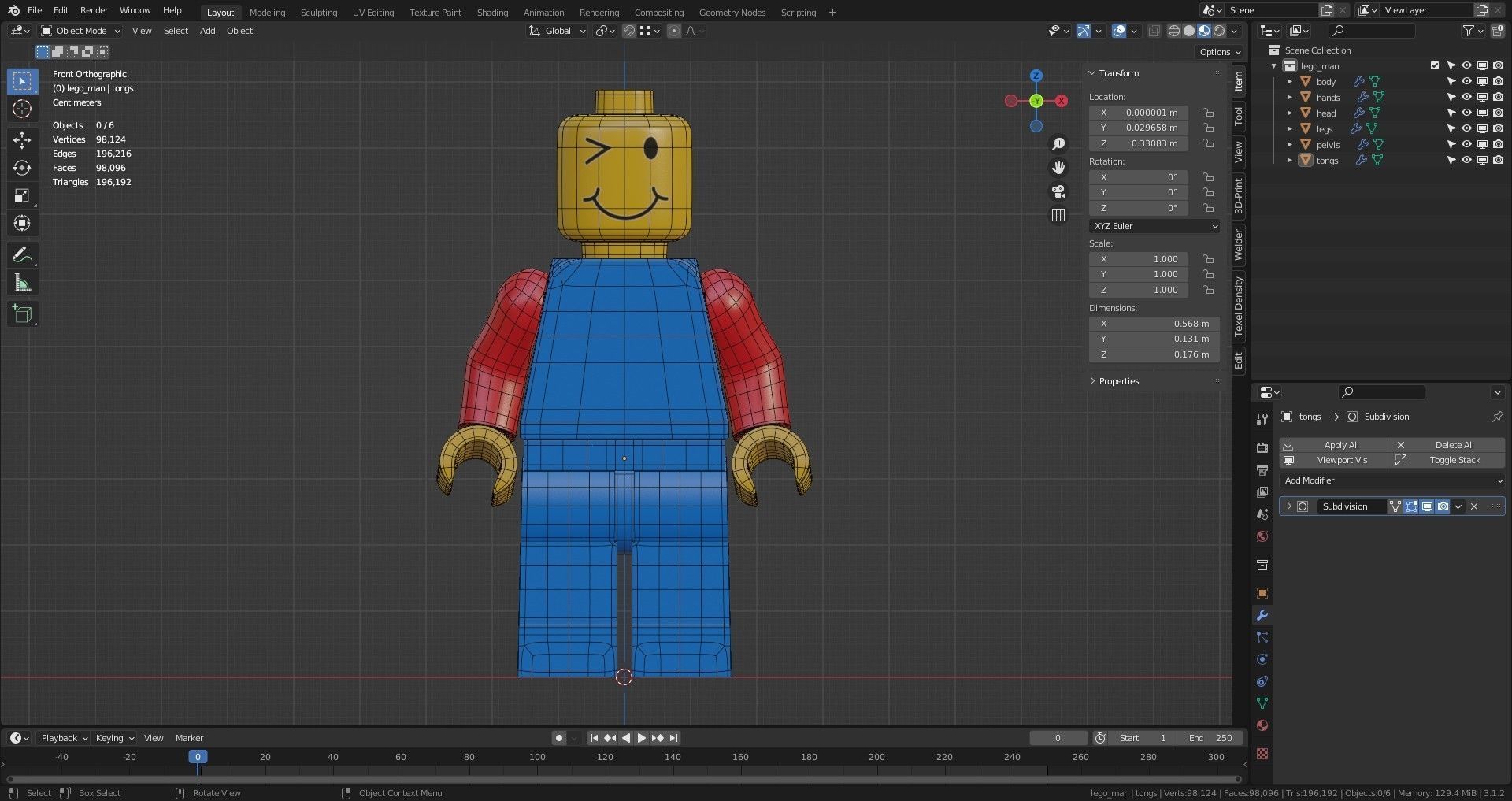Jump to the end frame
Viewport: 1512px width, 801px height.
pyautogui.click(x=674, y=738)
